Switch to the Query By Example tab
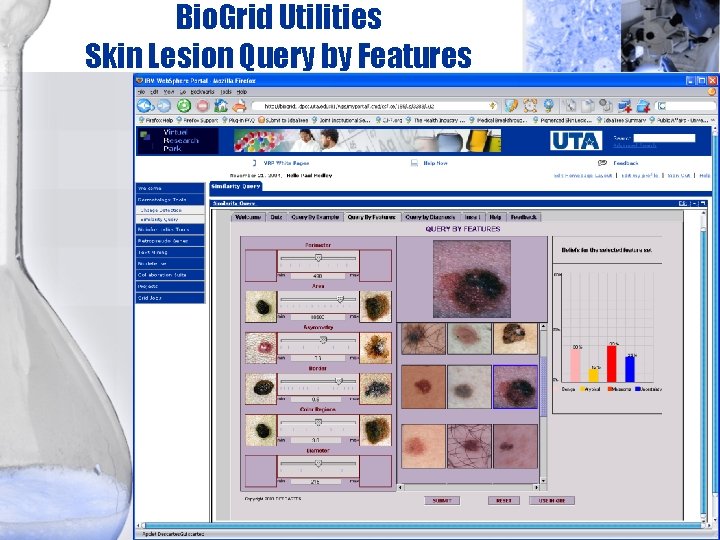720x540 pixels. 315,217
